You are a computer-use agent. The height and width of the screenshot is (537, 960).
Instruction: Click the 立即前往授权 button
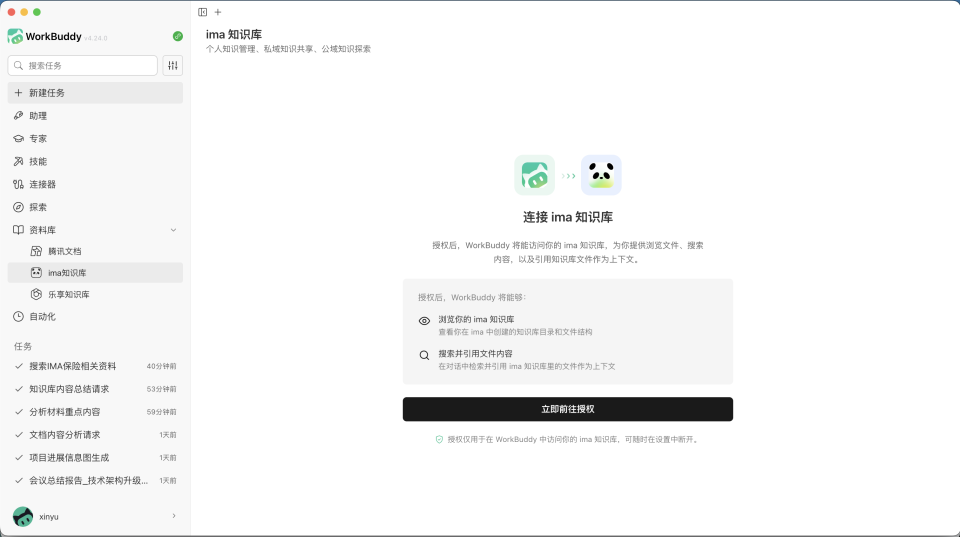[x=568, y=409]
